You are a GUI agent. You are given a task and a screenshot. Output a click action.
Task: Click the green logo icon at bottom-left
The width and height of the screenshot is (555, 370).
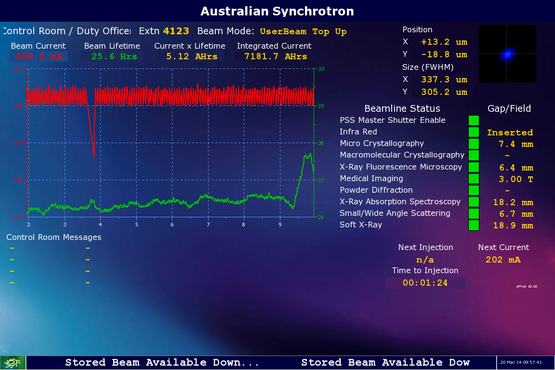point(13,363)
